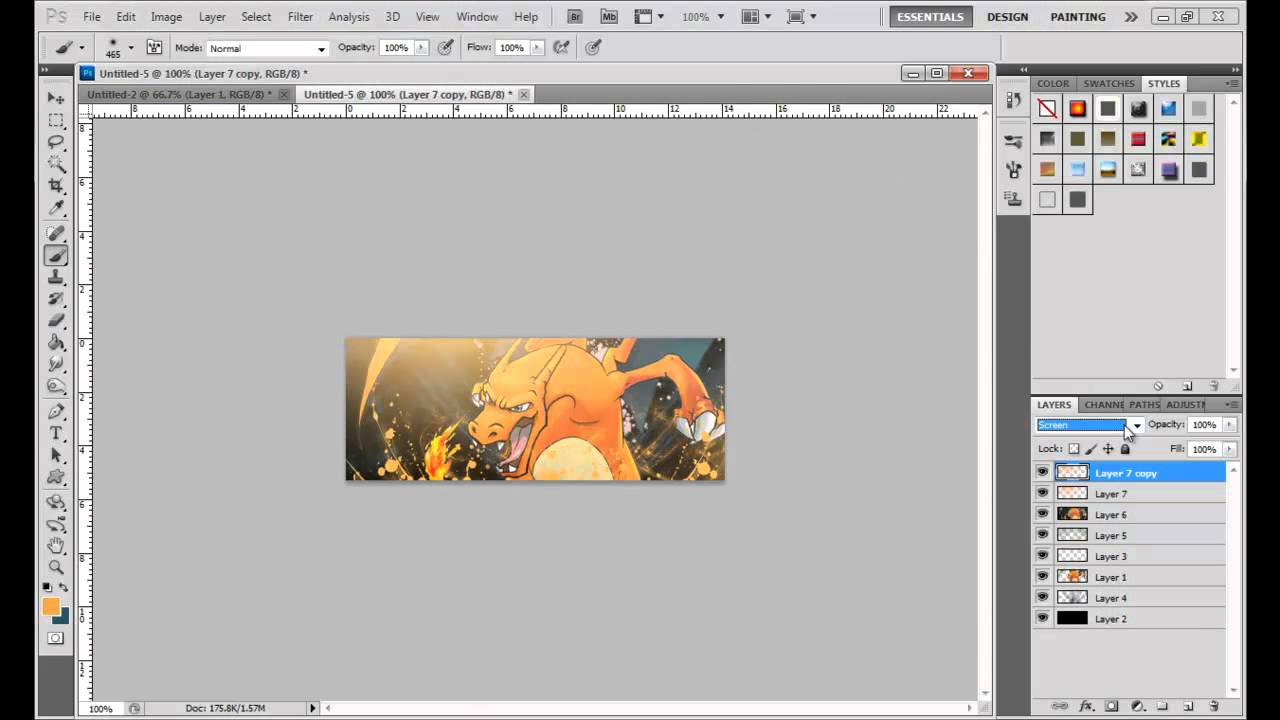Screen dimensions: 1280x720
Task: Select the Design workspace
Action: coord(1007,17)
